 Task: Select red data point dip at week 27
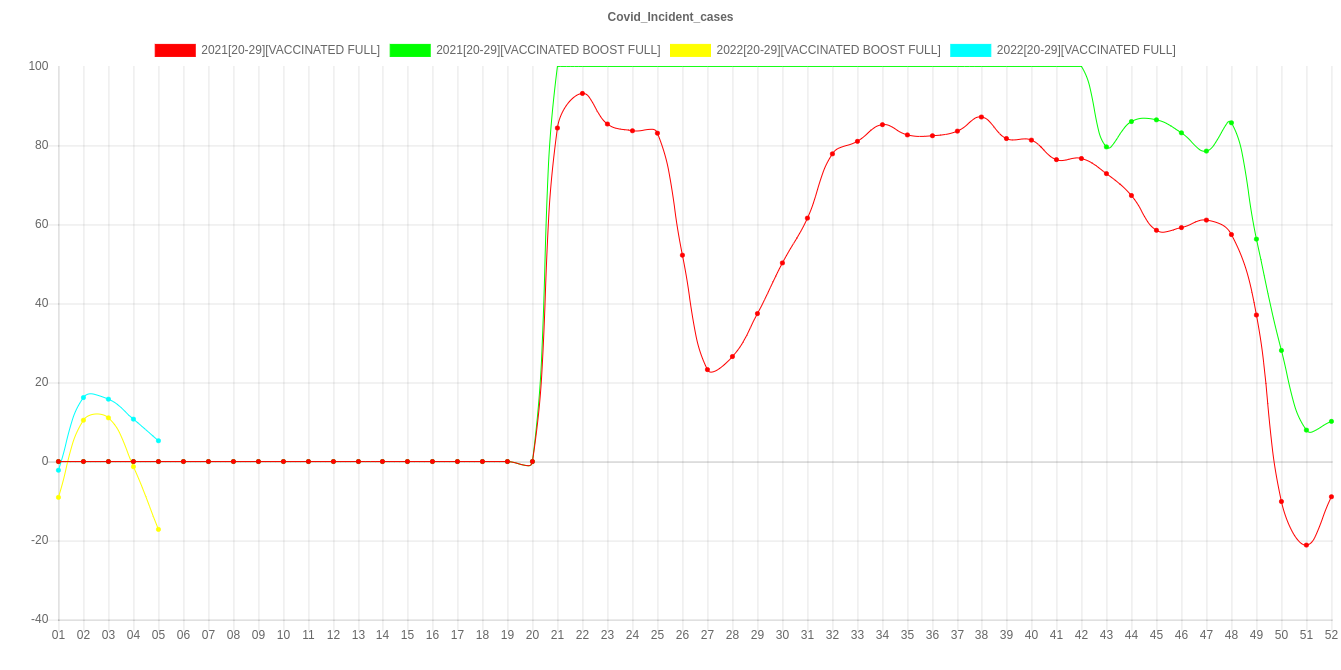coord(707,369)
